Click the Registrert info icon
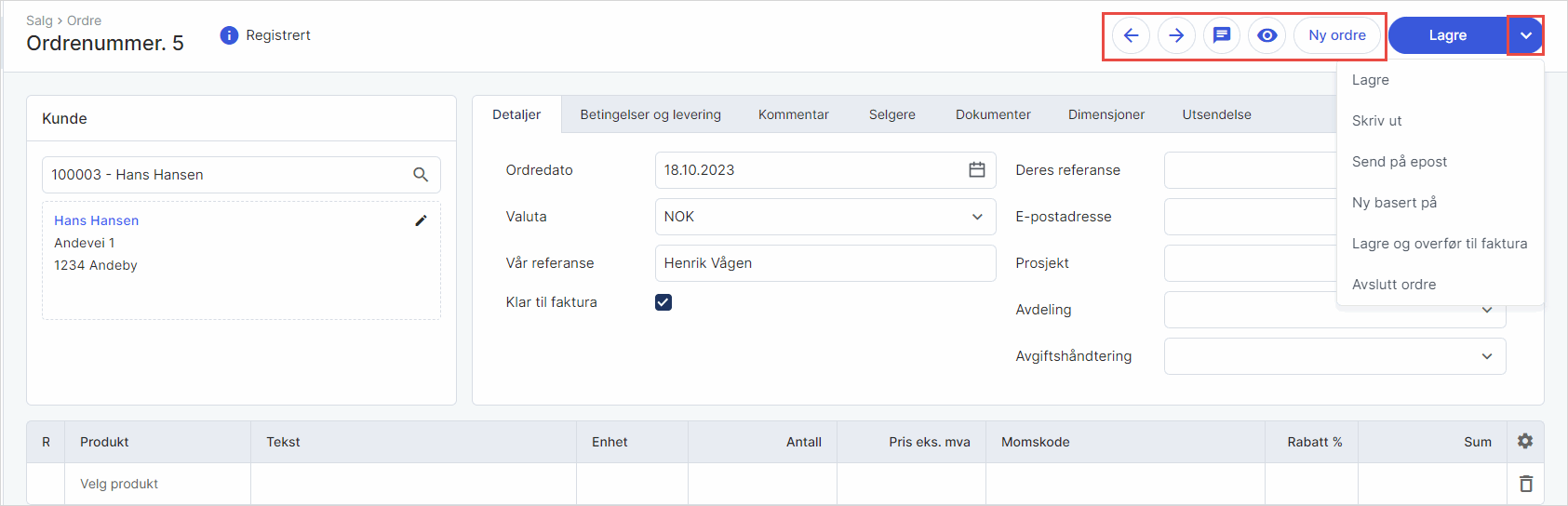Viewport: 1568px width, 506px height. click(x=229, y=35)
